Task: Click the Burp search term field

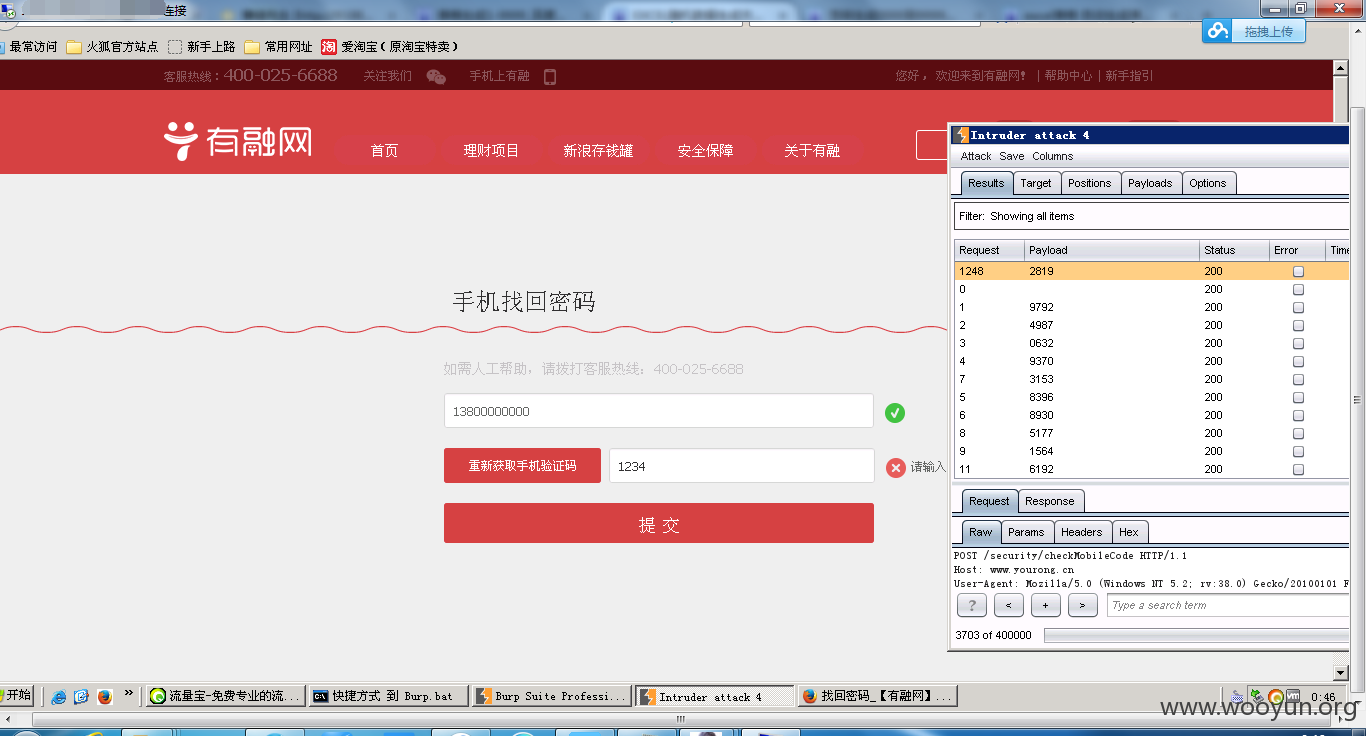Action: point(1227,605)
